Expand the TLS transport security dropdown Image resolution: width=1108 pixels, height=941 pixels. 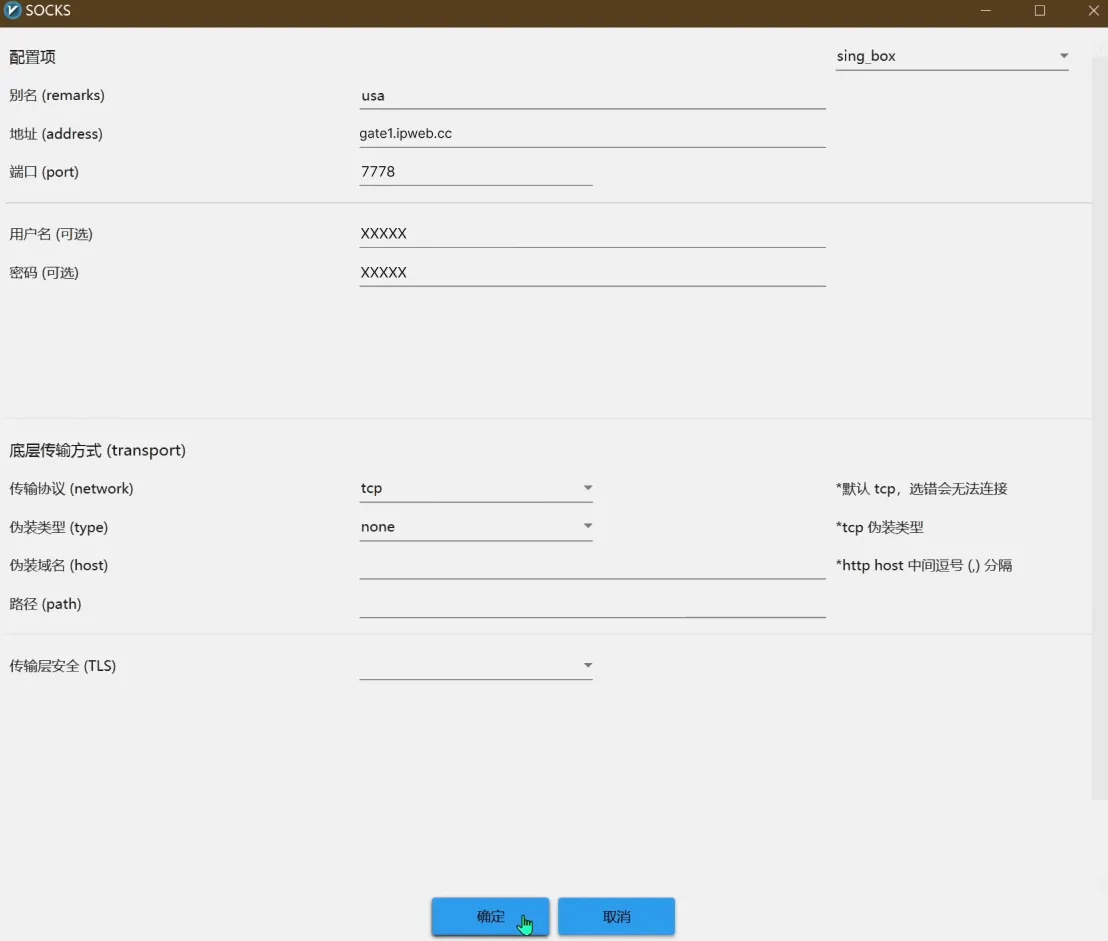click(475, 666)
